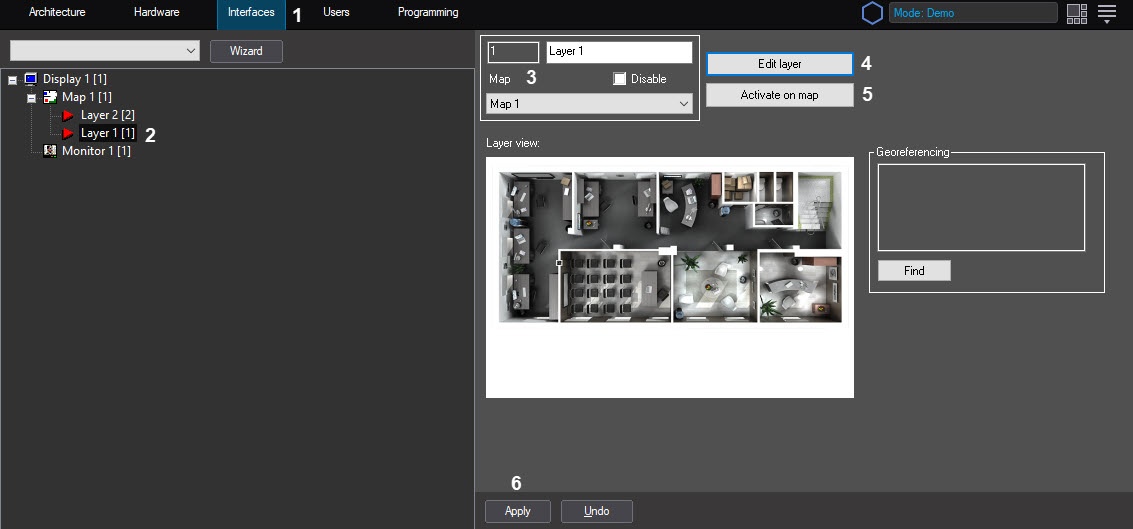Switch to the Programming tab

coord(428,13)
